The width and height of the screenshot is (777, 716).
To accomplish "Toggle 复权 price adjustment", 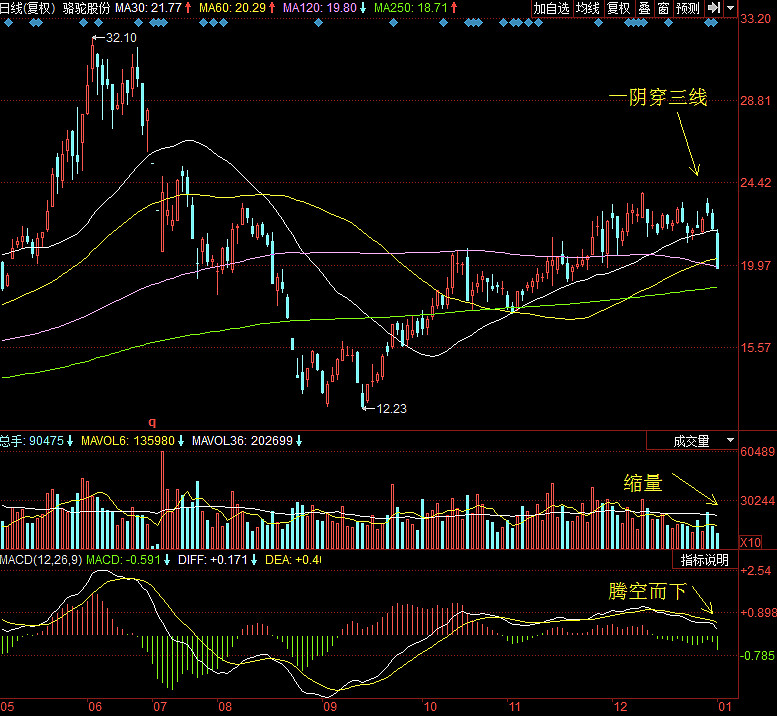I will [x=619, y=8].
